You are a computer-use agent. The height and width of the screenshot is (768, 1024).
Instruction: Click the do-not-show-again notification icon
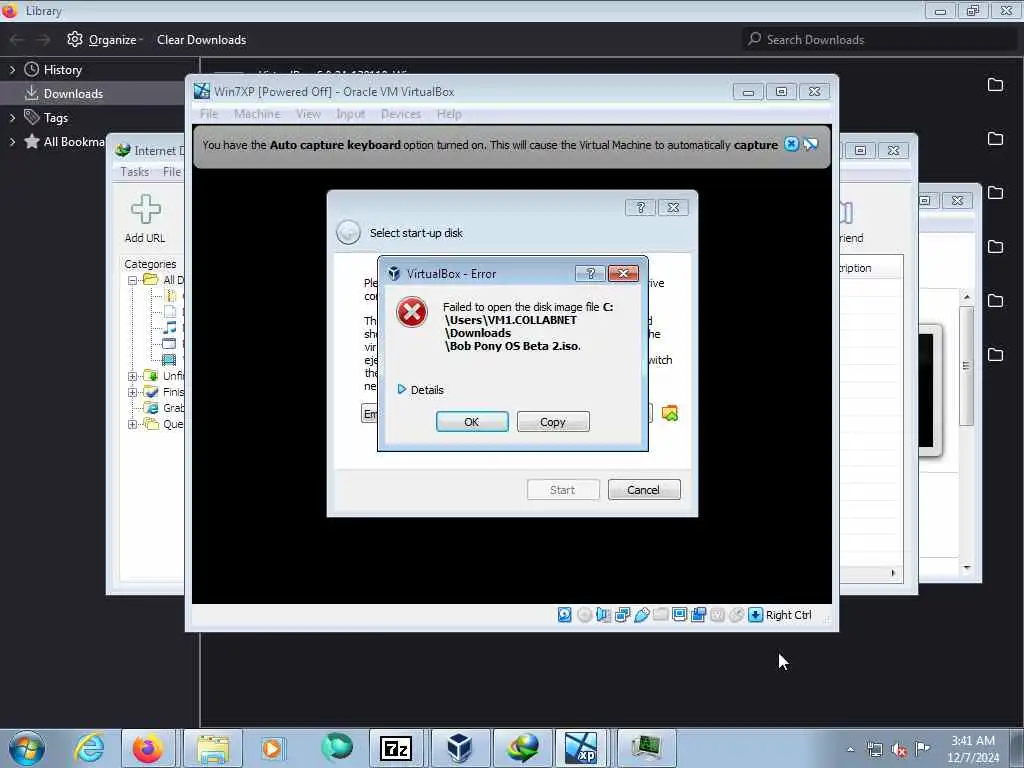point(810,144)
